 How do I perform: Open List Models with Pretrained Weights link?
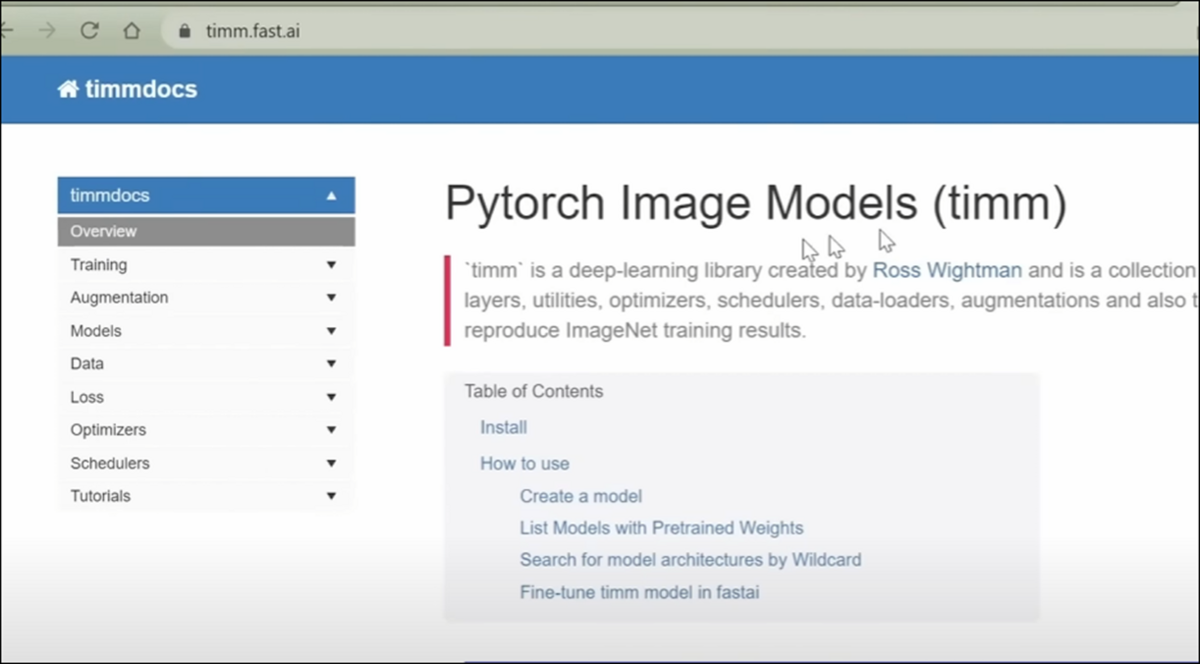661,528
